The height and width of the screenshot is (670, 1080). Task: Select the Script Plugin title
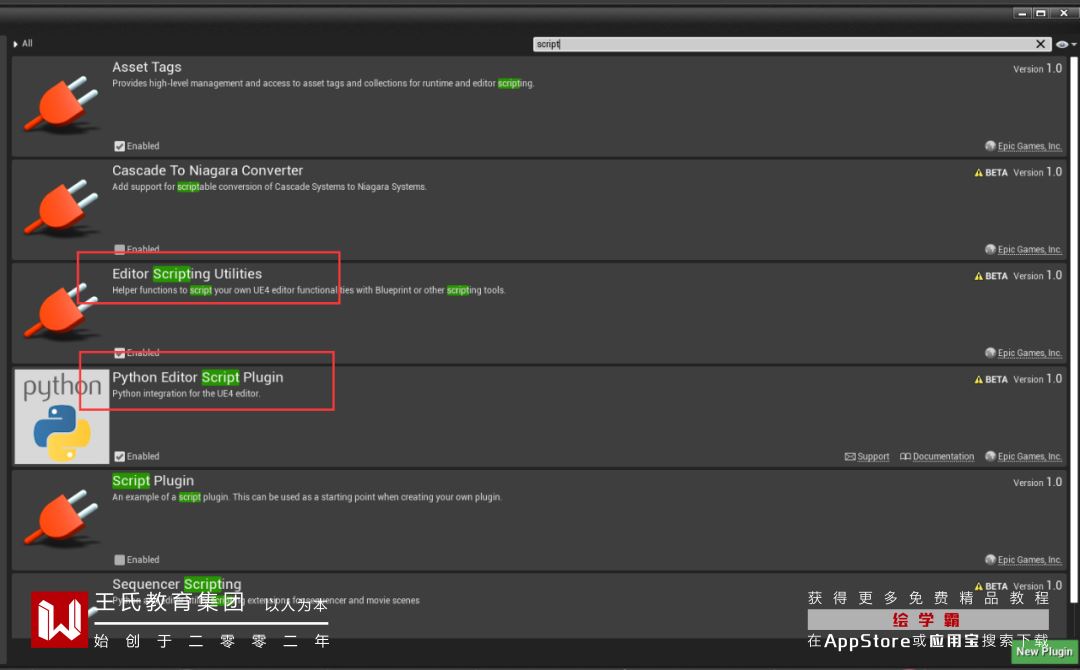(153, 481)
